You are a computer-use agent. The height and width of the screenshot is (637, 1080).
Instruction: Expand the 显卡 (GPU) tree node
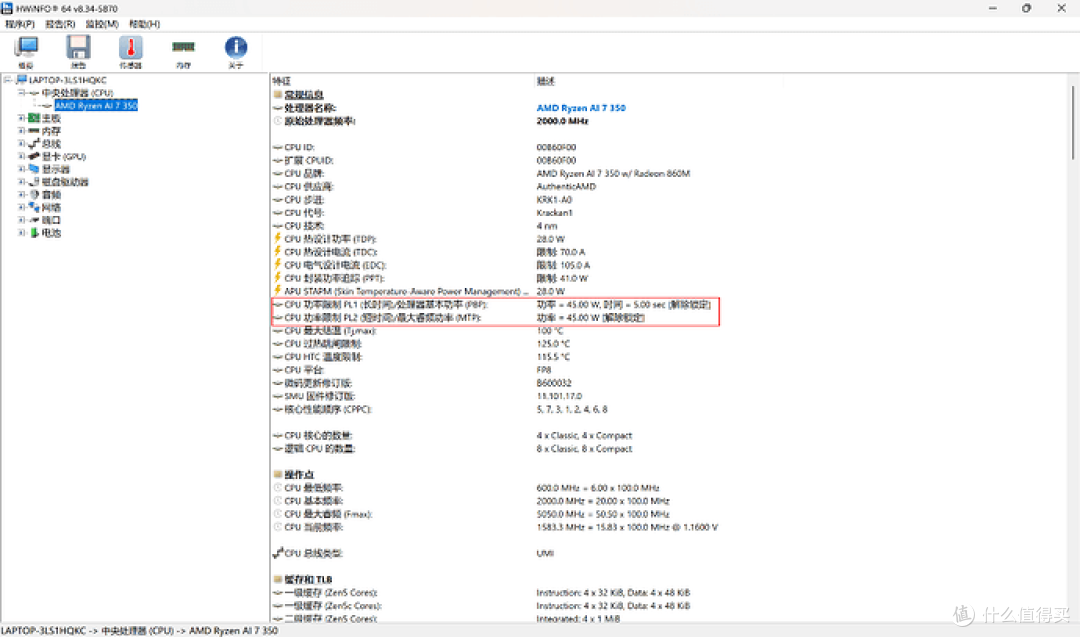click(x=21, y=156)
